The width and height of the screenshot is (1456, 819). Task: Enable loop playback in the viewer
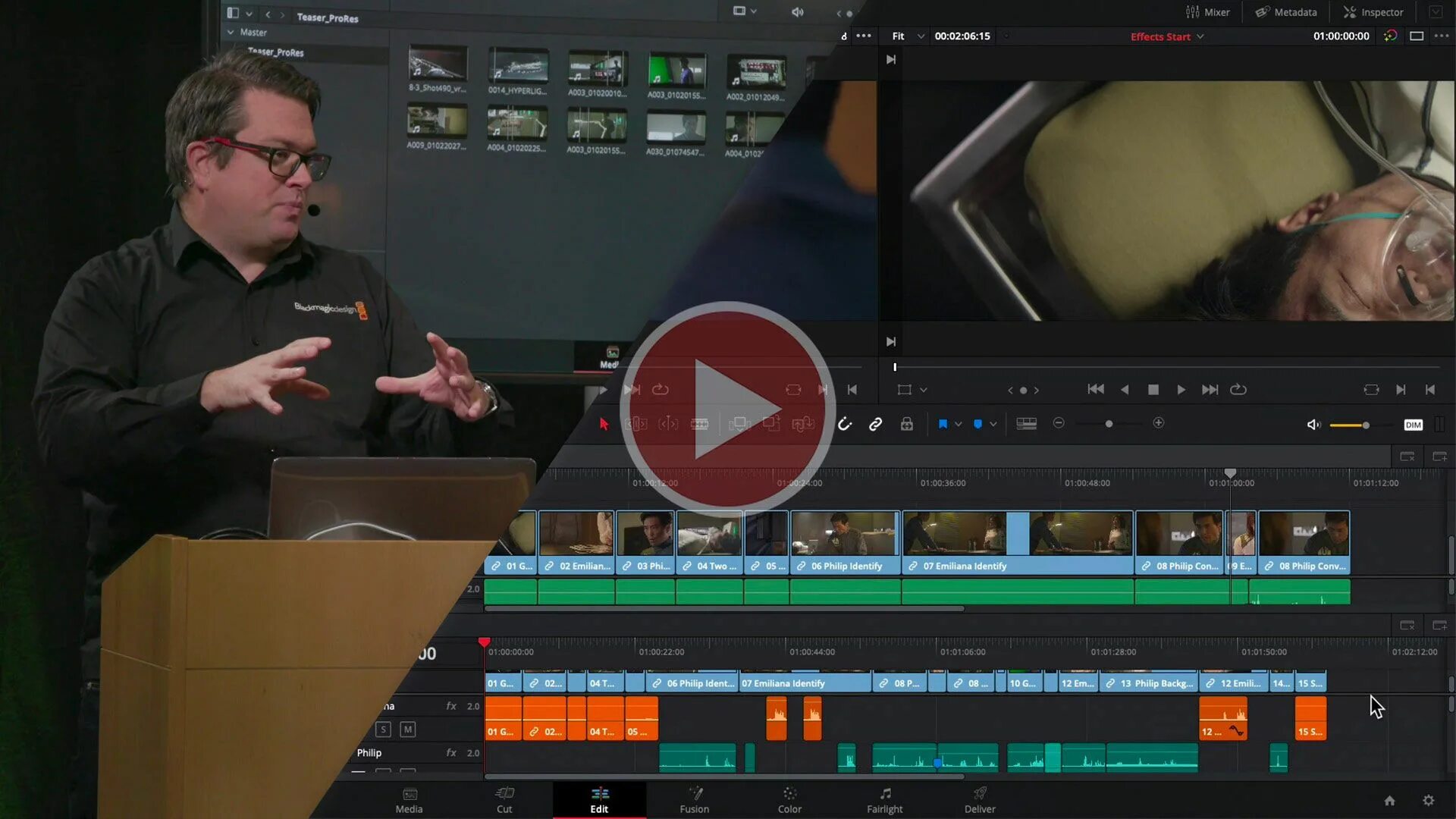1238,390
